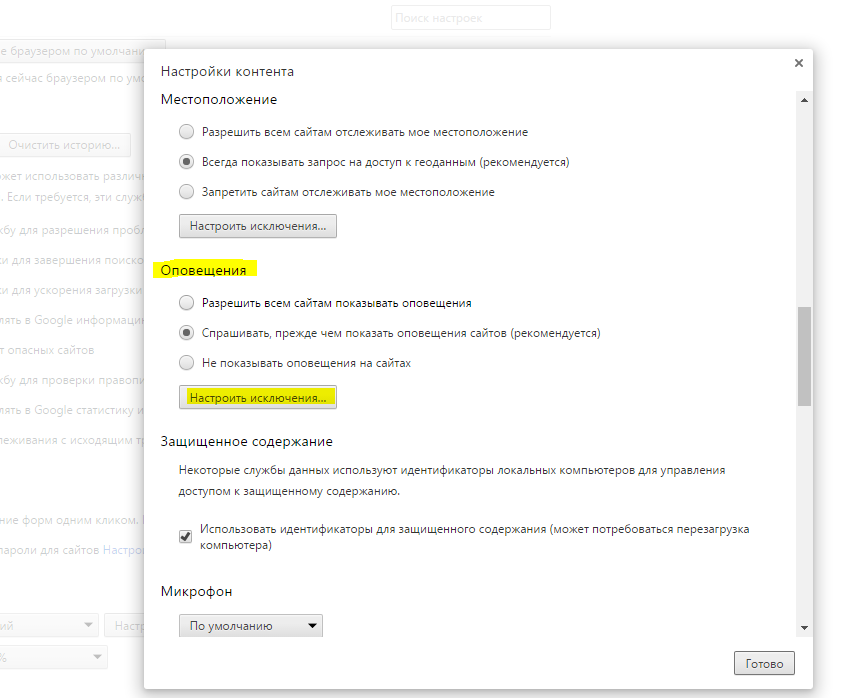Click the scrollbar up arrow in dialog
The height and width of the screenshot is (698, 850).
(803, 99)
